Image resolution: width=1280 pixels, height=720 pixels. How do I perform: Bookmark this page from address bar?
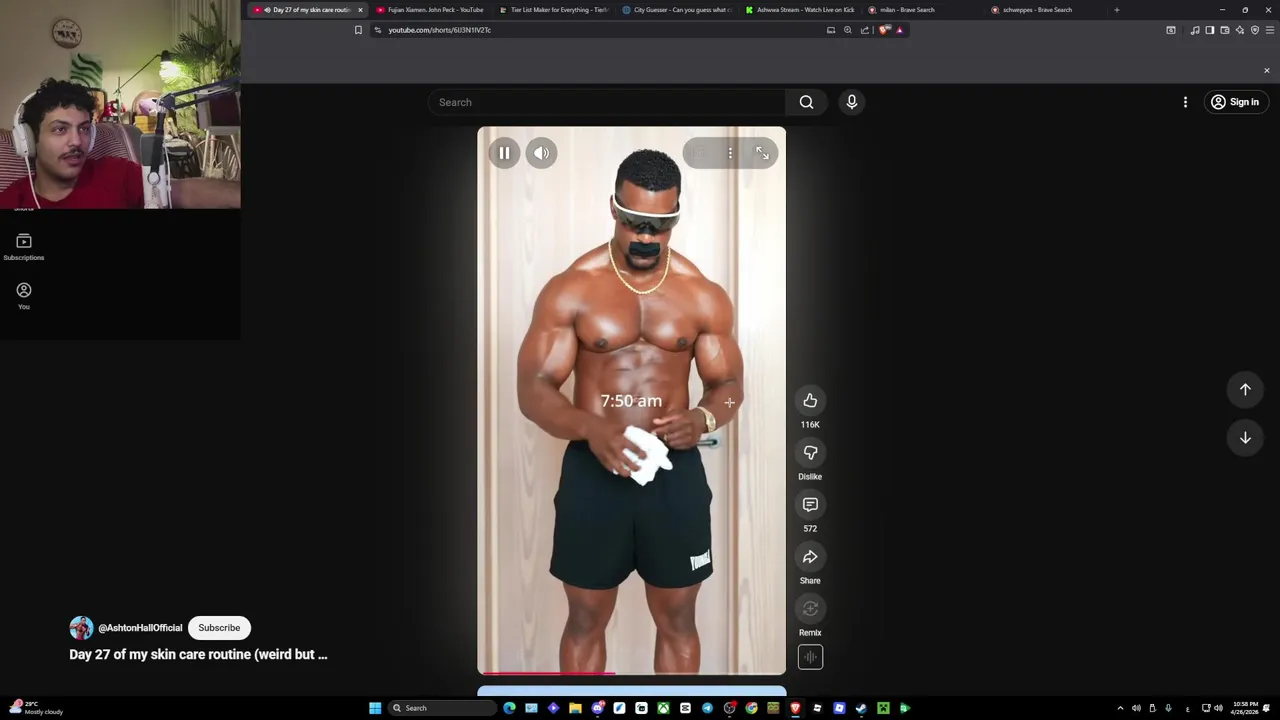pos(358,30)
